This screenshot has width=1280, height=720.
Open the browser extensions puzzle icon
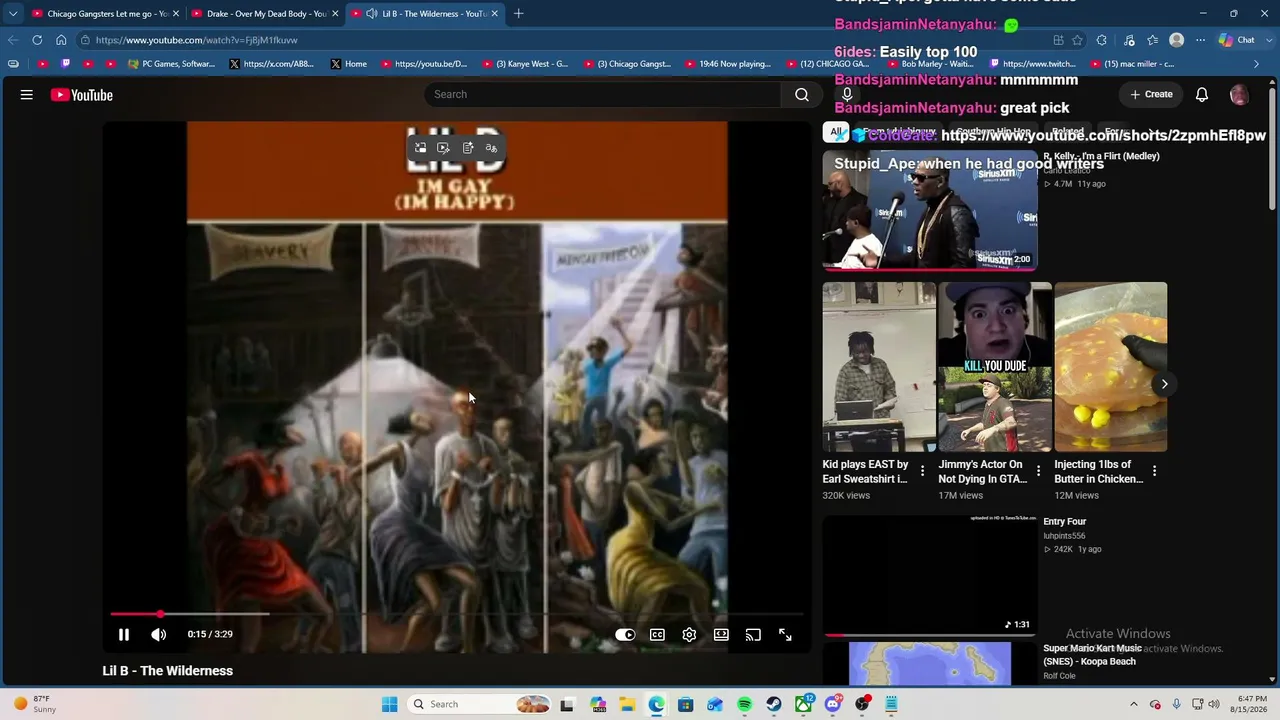tap(1102, 40)
